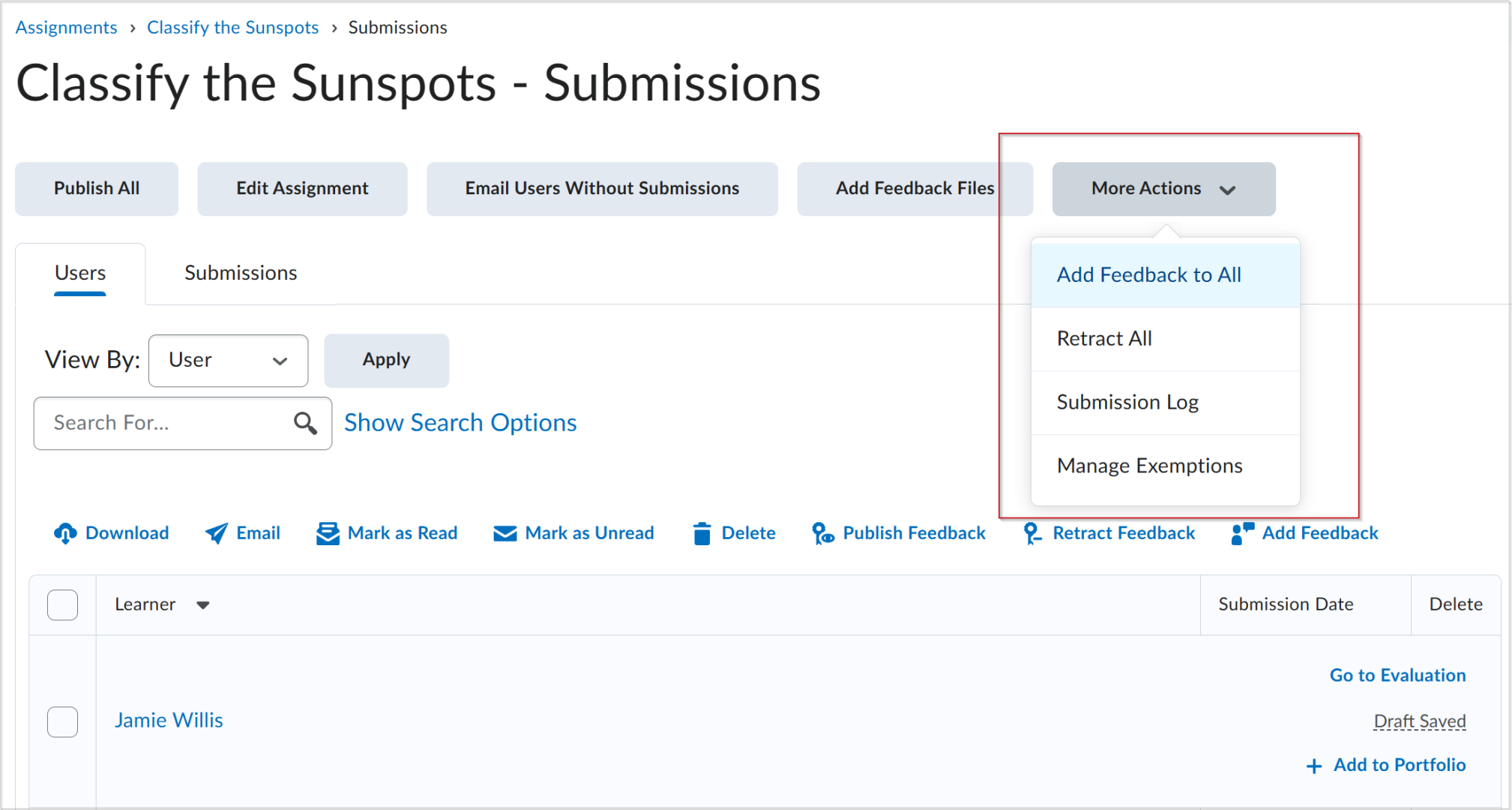The width and height of the screenshot is (1512, 810).
Task: Check the select-all checkbox in the table header
Action: click(x=62, y=604)
